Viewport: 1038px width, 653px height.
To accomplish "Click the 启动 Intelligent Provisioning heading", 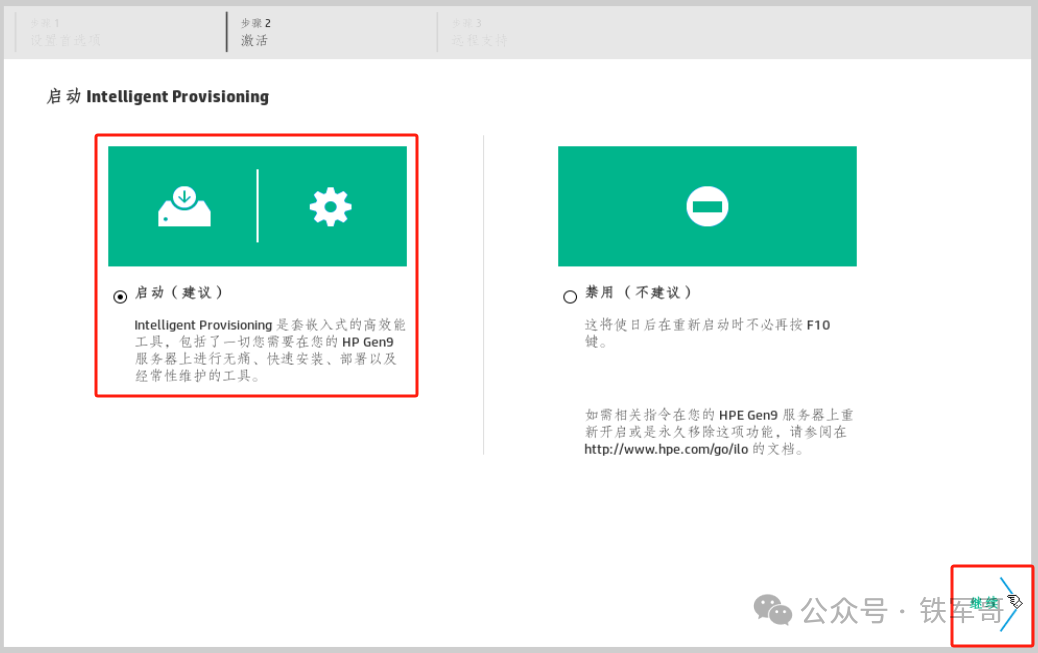I will (x=158, y=96).
